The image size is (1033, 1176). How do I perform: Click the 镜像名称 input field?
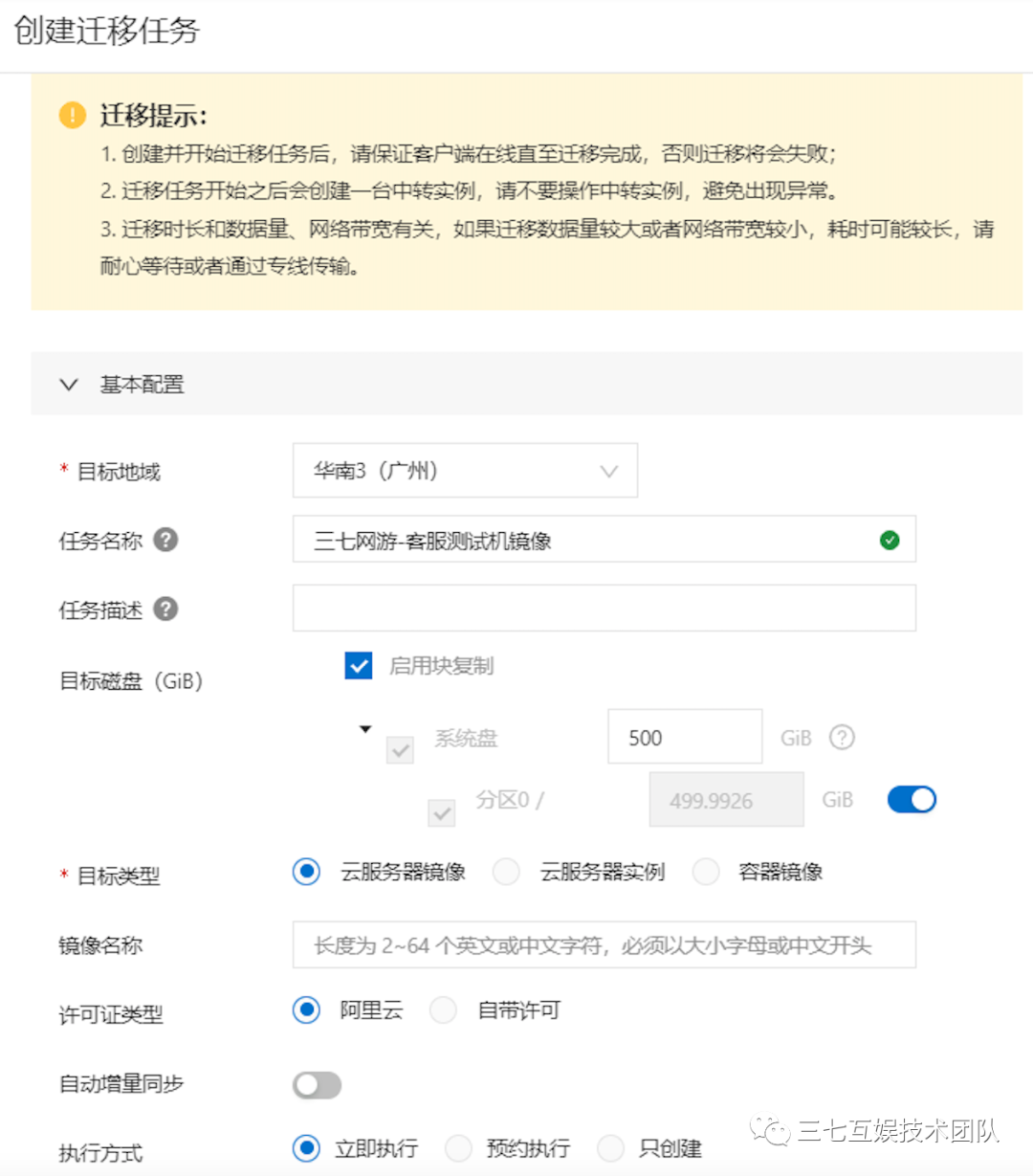point(604,945)
